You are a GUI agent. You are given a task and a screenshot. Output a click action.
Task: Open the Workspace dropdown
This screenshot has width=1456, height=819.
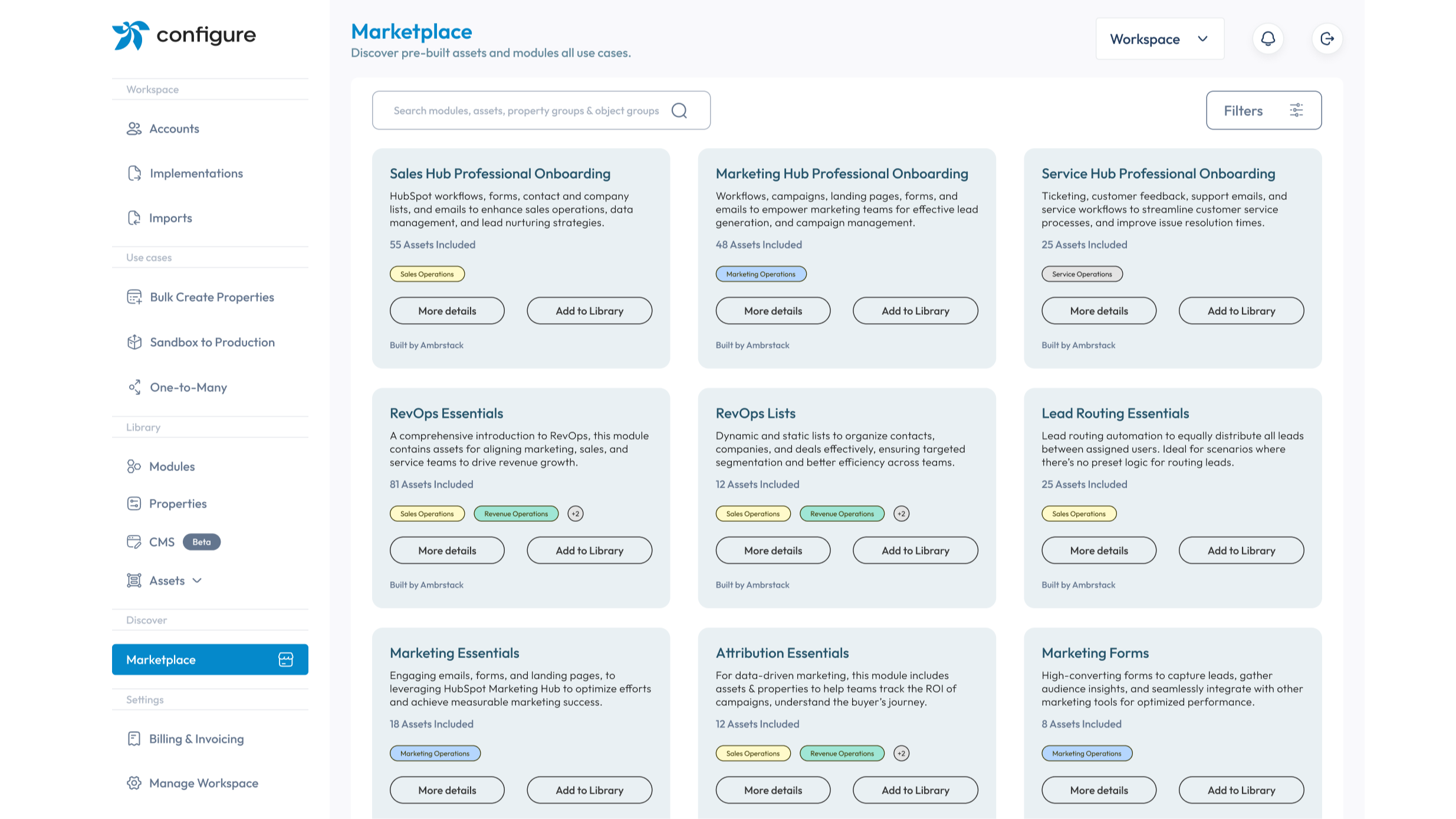[x=1159, y=38]
